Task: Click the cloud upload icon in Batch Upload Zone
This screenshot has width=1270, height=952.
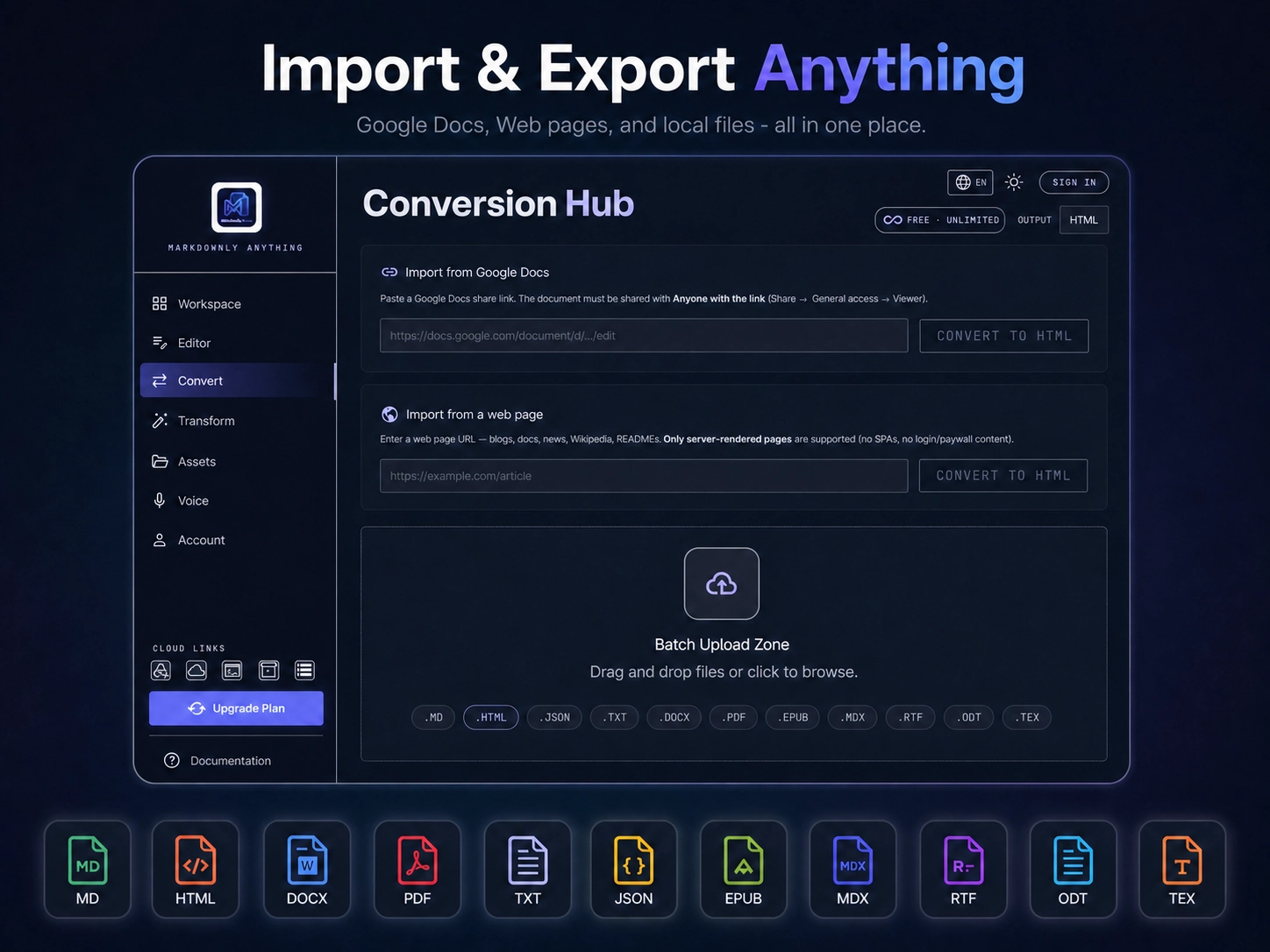Action: click(722, 584)
